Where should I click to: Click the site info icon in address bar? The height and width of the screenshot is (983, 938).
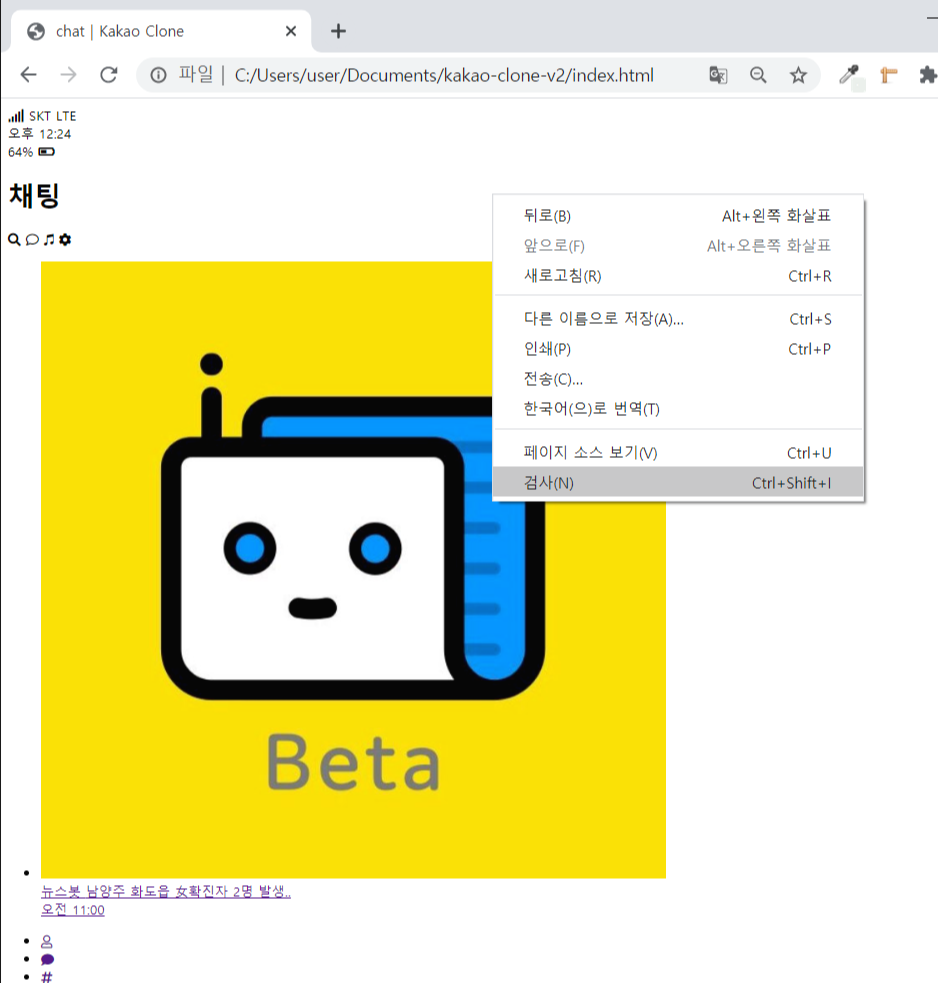pyautogui.click(x=158, y=75)
